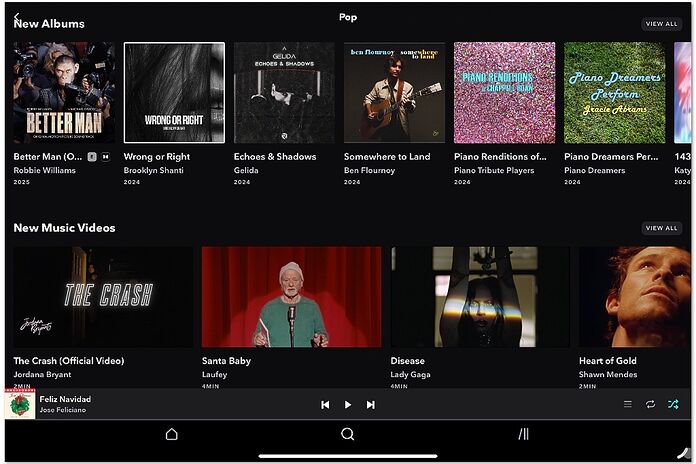Image resolution: width=696 pixels, height=464 pixels.
Task: View all New Music Videos
Action: 661,228
